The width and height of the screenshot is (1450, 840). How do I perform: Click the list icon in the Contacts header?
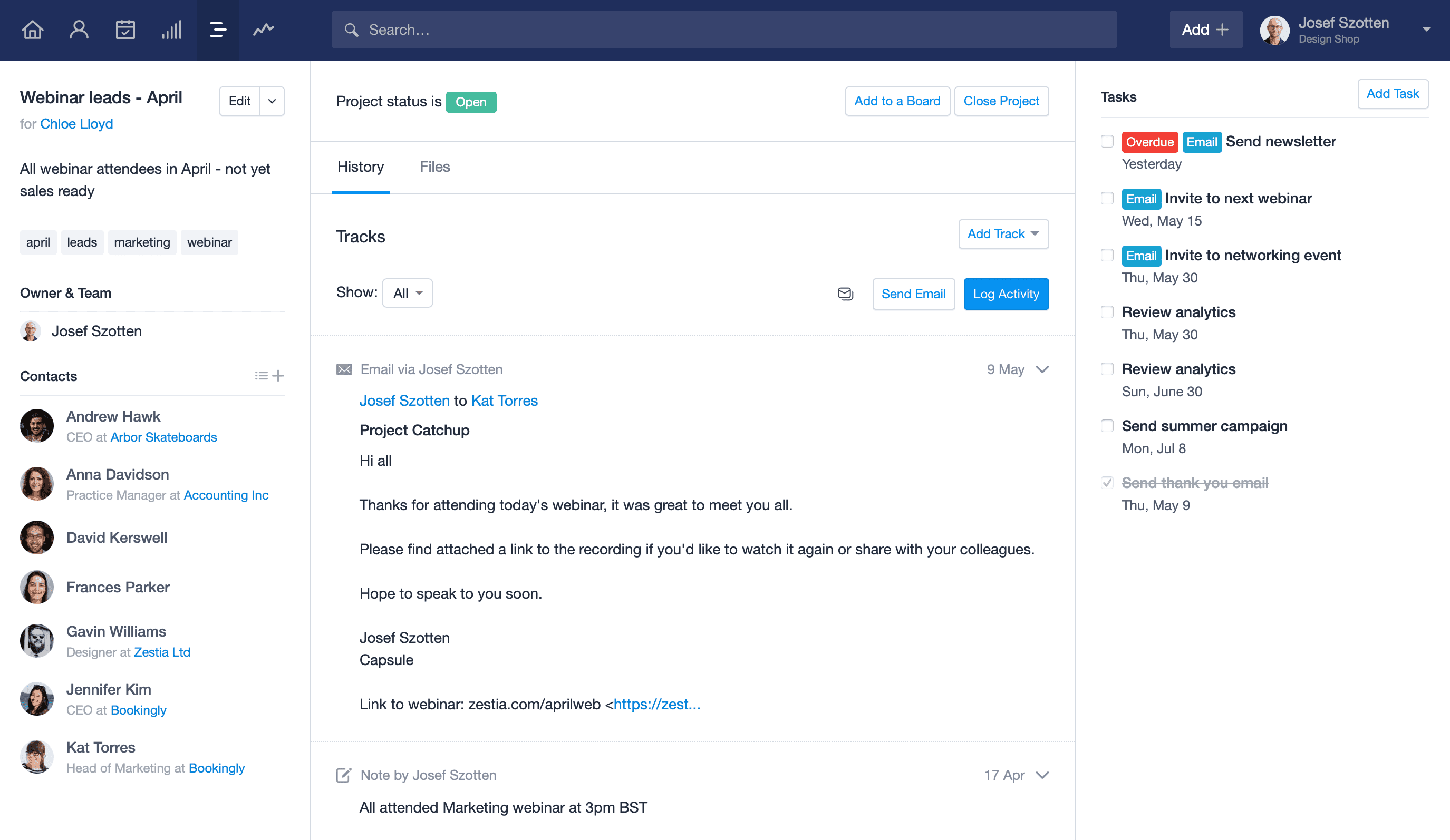pos(261,375)
